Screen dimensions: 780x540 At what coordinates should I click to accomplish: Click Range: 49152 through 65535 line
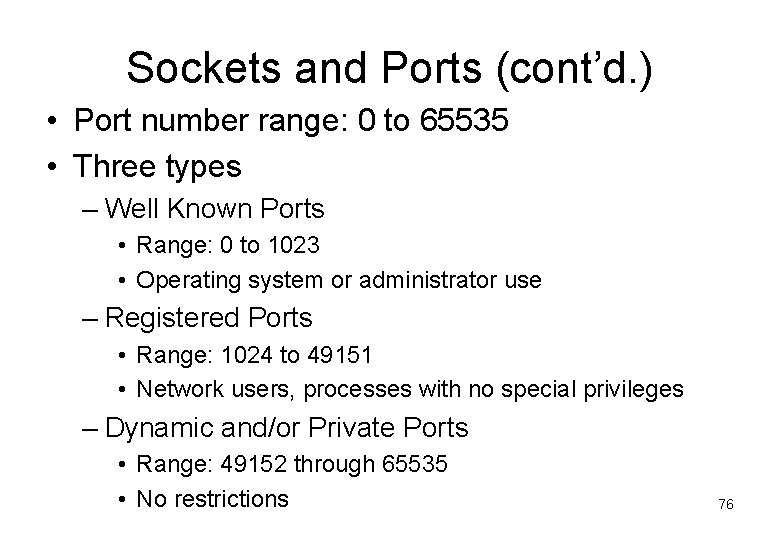(x=292, y=464)
